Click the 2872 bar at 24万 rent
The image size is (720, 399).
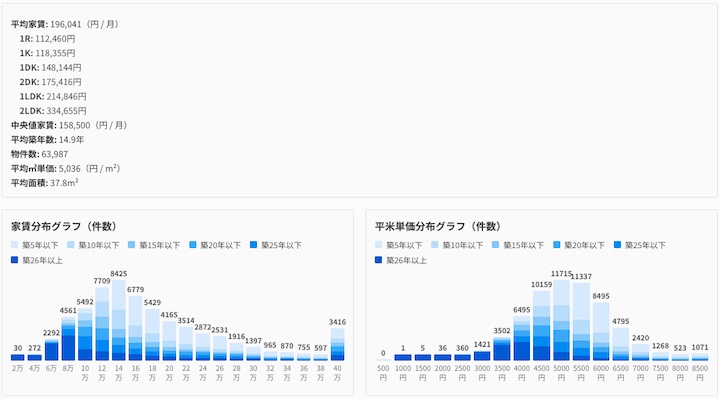202,347
